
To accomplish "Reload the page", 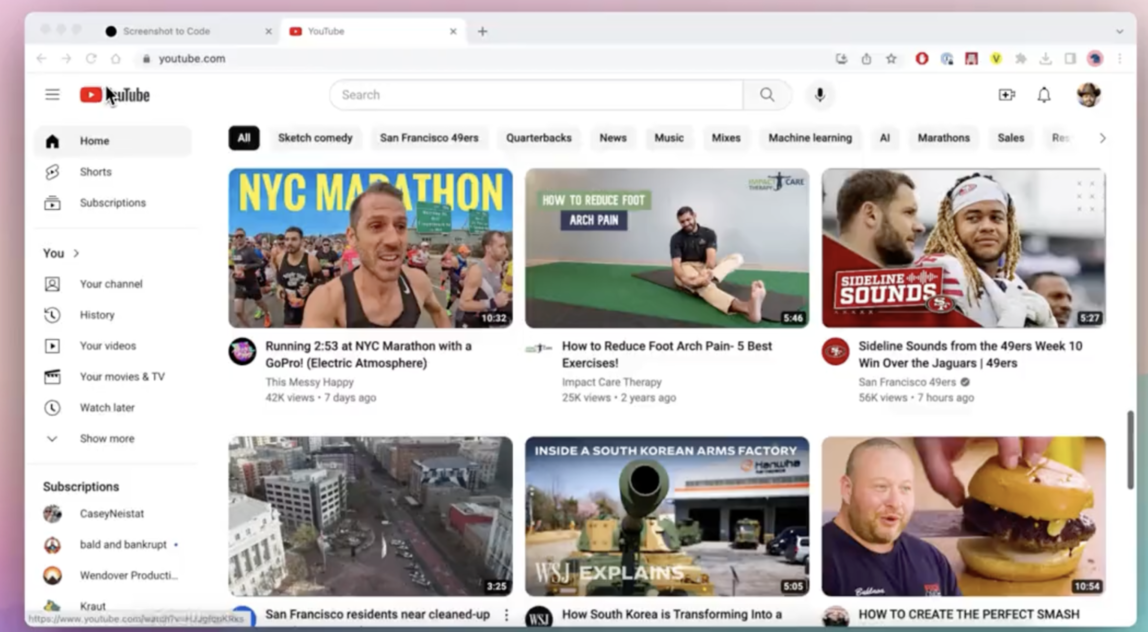I will (91, 59).
